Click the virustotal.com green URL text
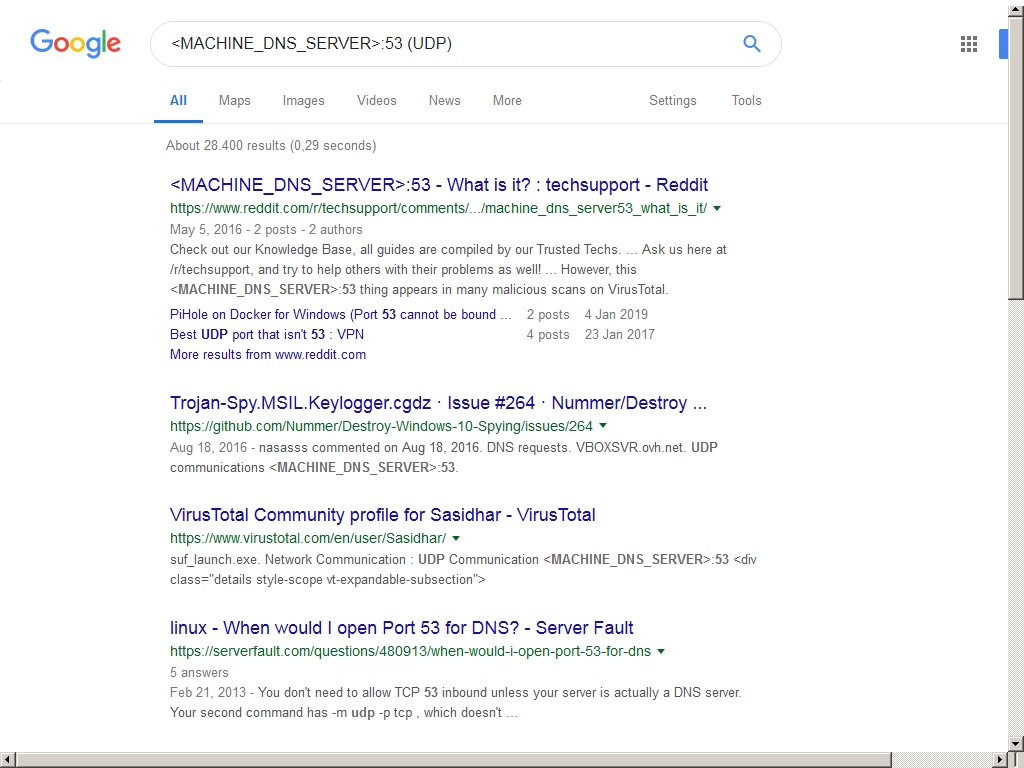 coord(308,539)
